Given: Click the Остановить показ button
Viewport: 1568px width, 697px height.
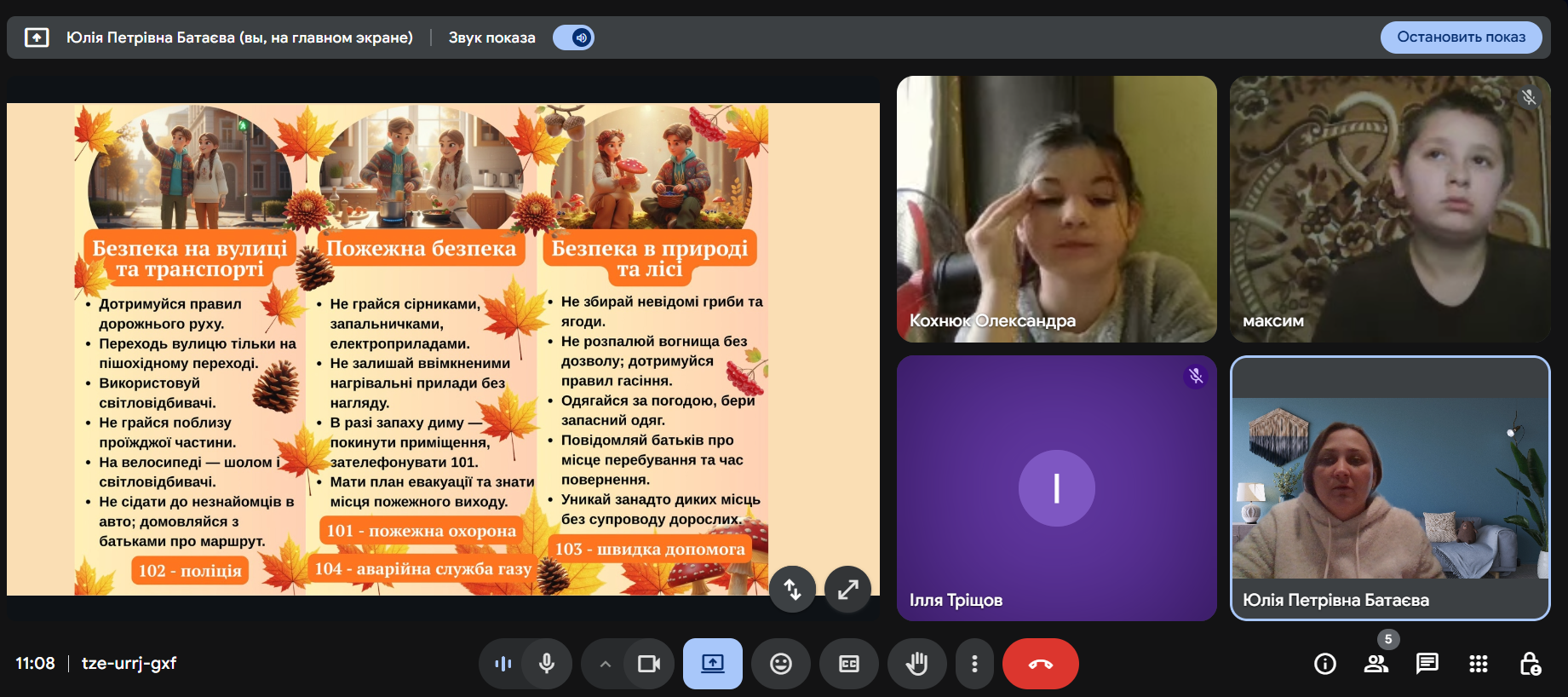Looking at the screenshot, I should point(1461,37).
